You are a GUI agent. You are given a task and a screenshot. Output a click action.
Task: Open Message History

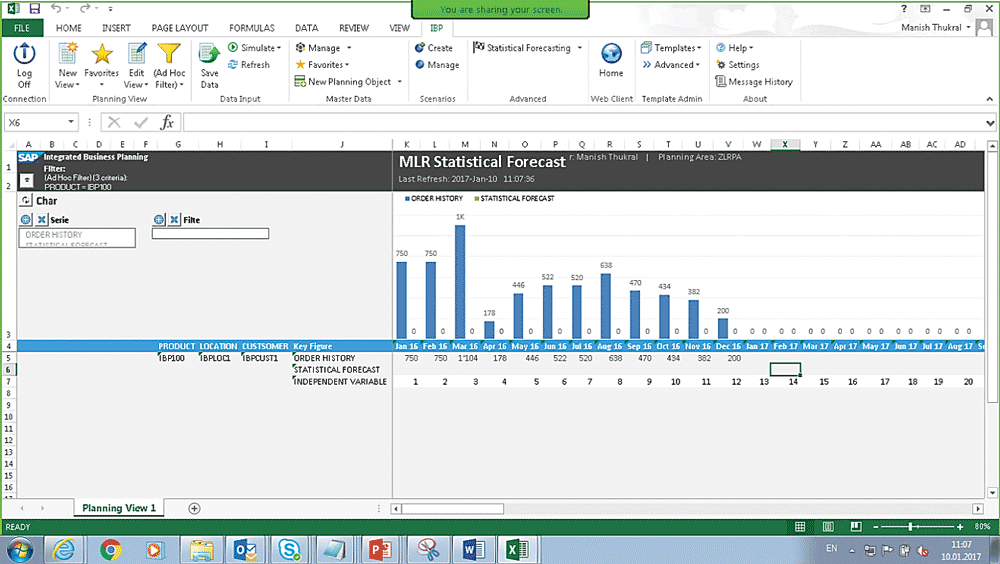[754, 82]
